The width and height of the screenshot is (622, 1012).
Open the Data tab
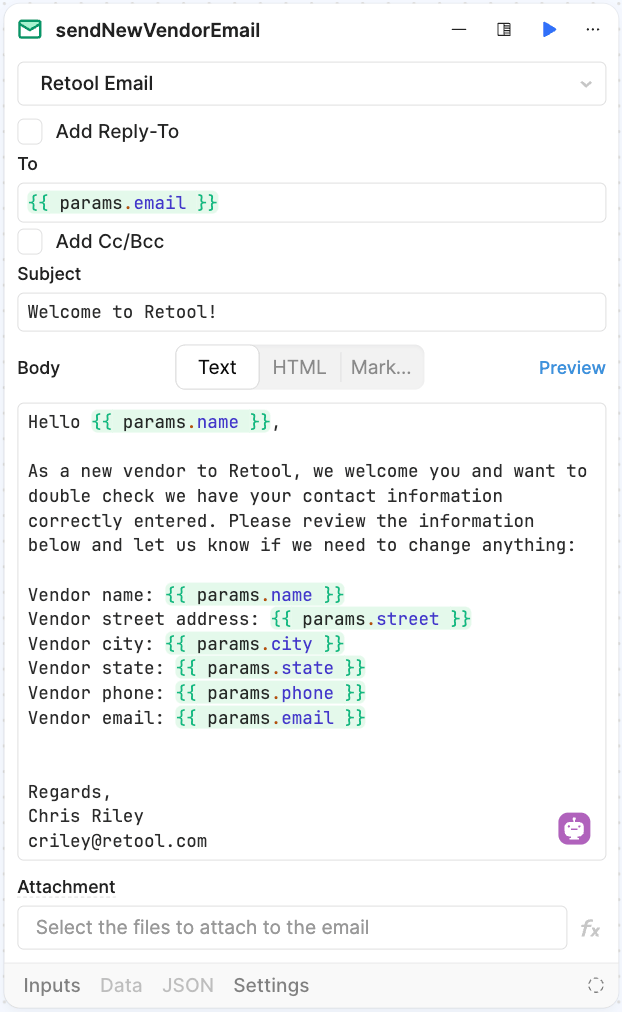coord(121,986)
